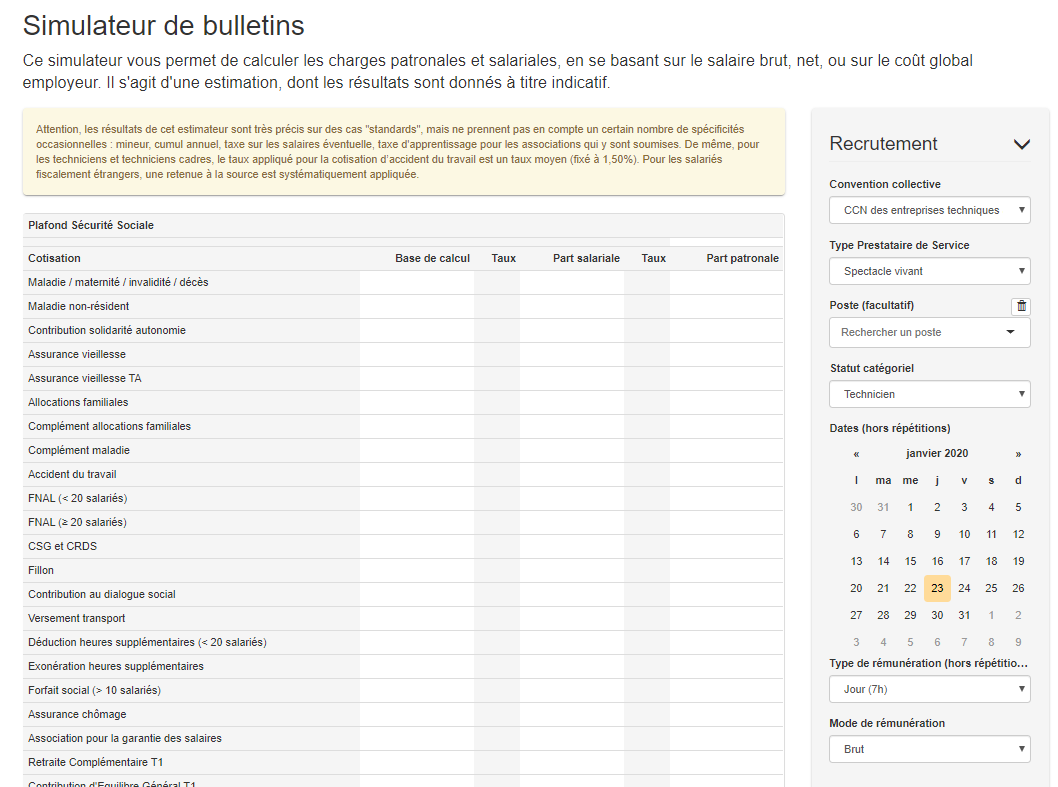
Task: Click the 'Retraite Complémentaire T1' row
Action: point(403,762)
